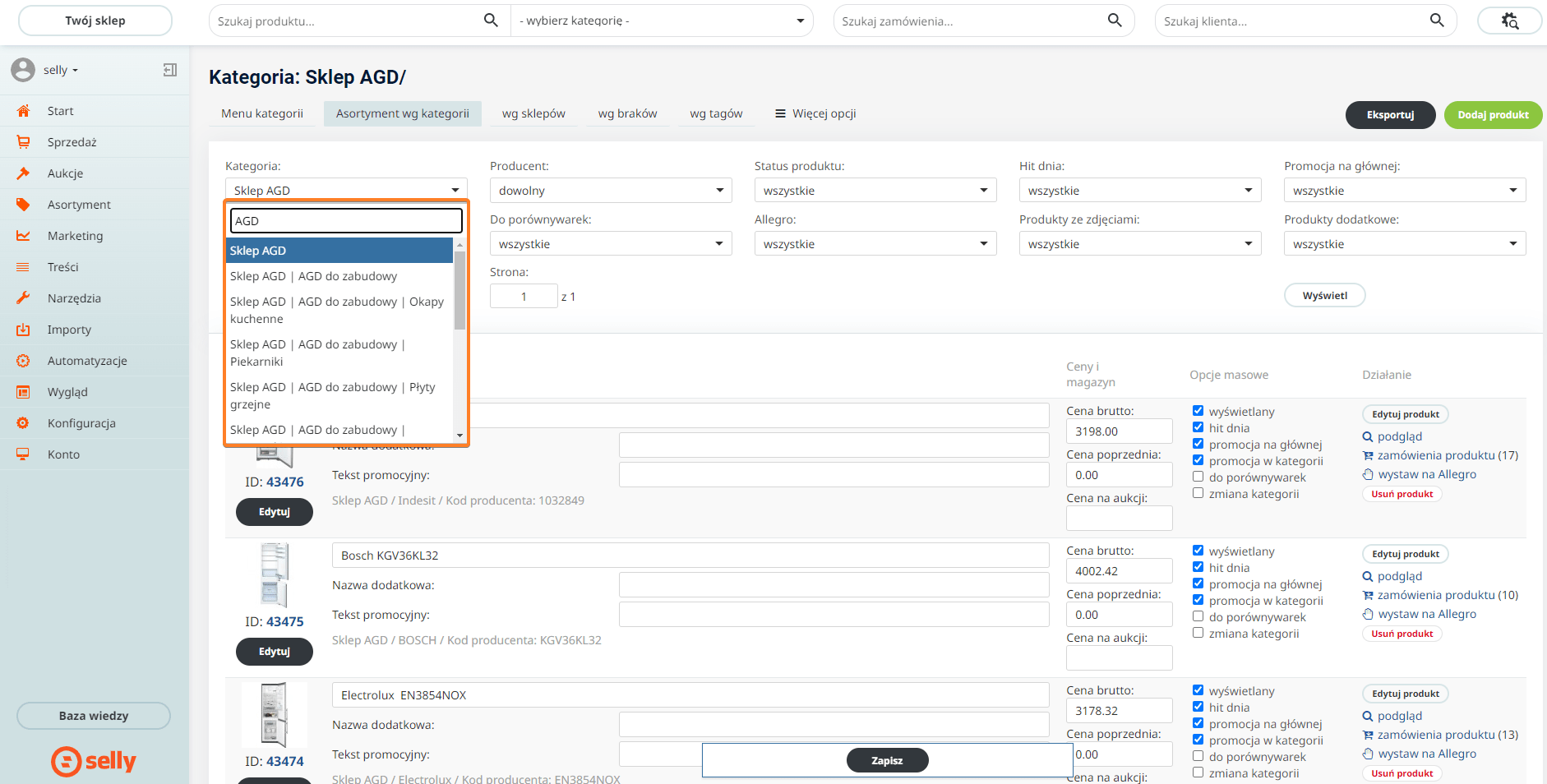Open Sprzedaż via the cart icon

23,142
